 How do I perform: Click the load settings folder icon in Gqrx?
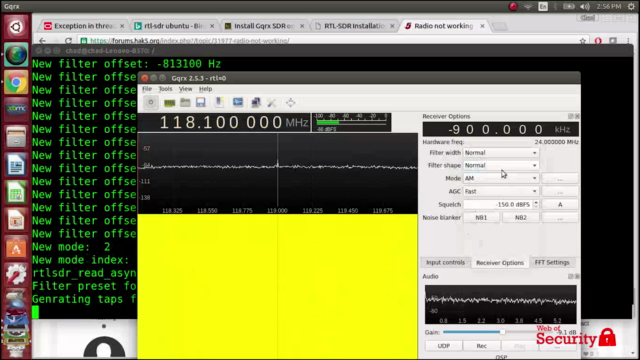tap(185, 102)
